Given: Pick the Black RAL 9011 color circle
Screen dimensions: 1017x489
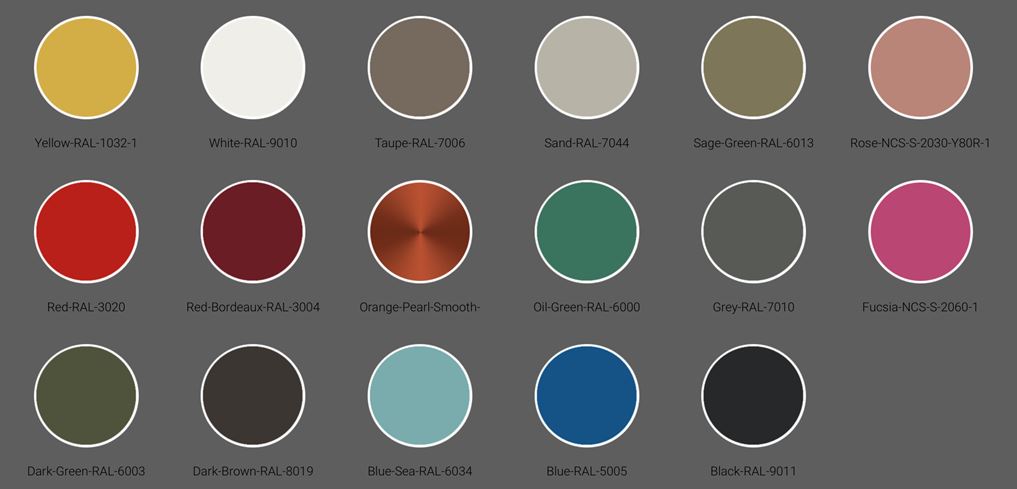Looking at the screenshot, I should click(x=753, y=396).
